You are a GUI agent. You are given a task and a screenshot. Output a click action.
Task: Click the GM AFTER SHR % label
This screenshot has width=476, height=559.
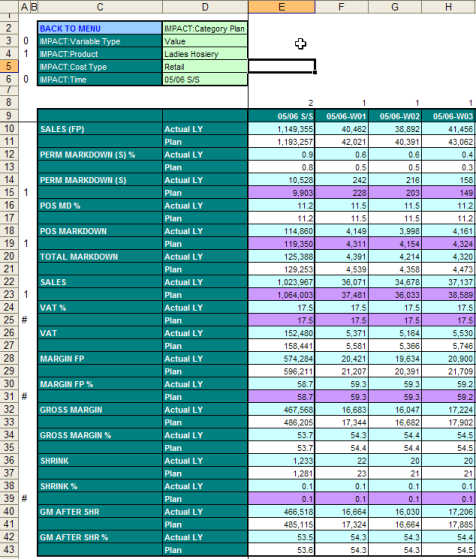[74, 537]
